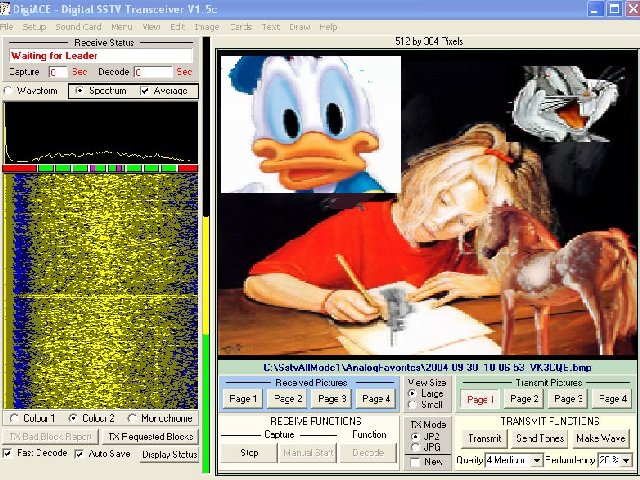
Task: Click the bitmap file path text
Action: point(427,367)
